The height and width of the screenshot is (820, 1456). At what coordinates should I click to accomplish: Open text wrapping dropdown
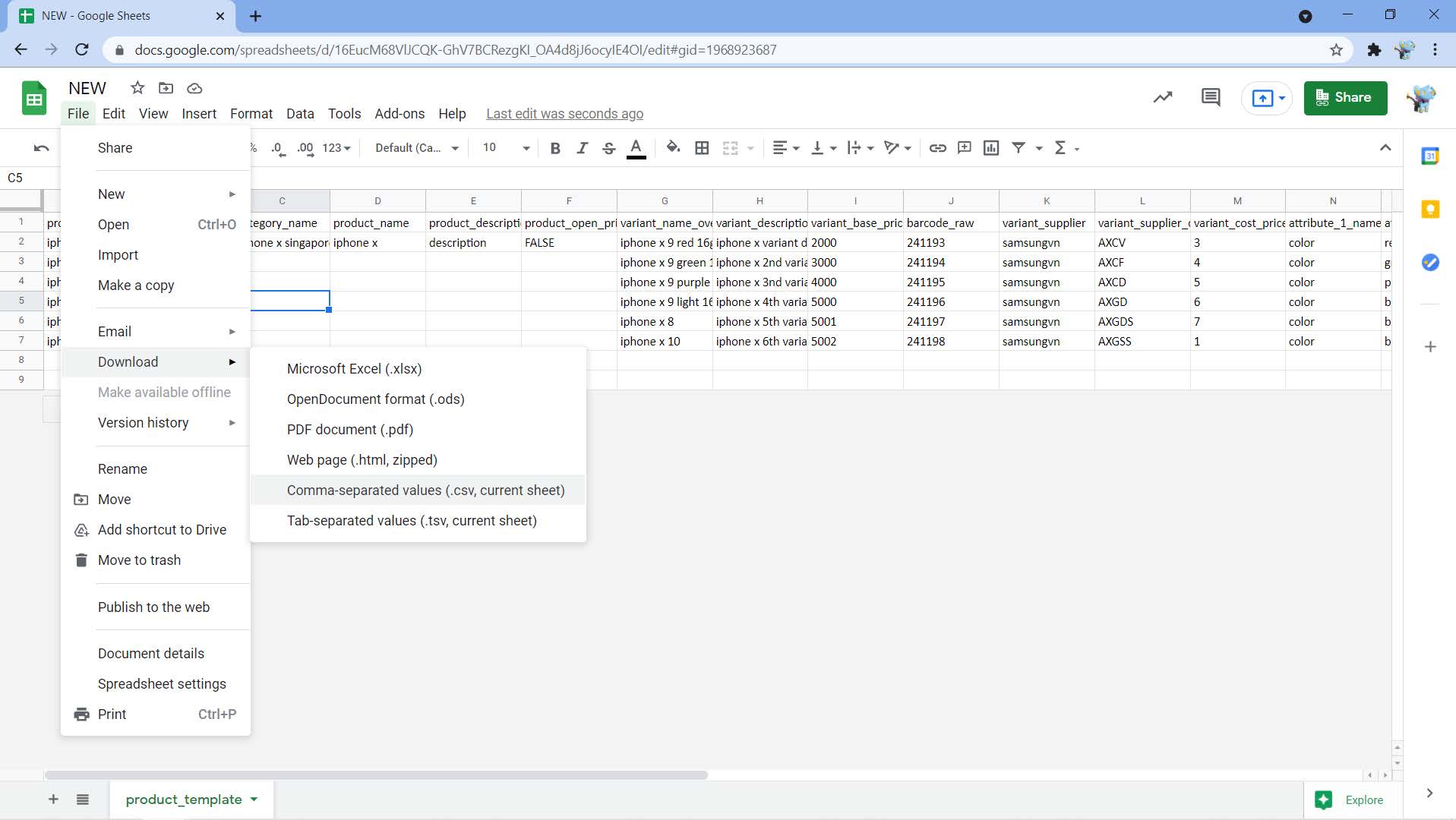(x=861, y=148)
